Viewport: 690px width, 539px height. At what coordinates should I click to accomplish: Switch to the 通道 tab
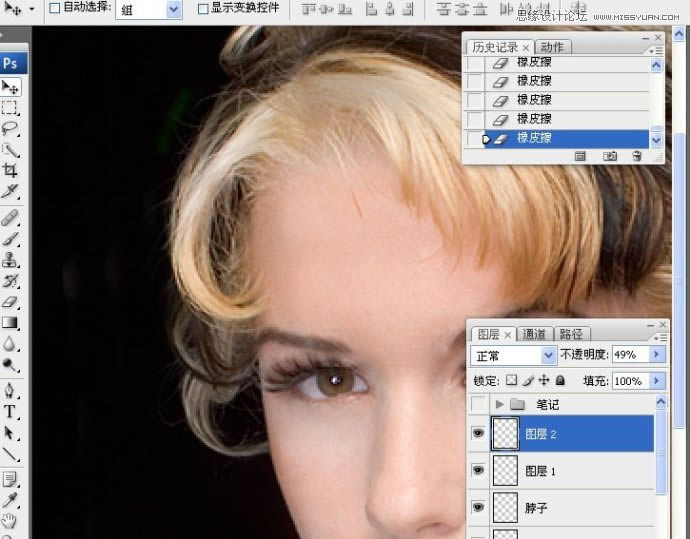click(534, 334)
